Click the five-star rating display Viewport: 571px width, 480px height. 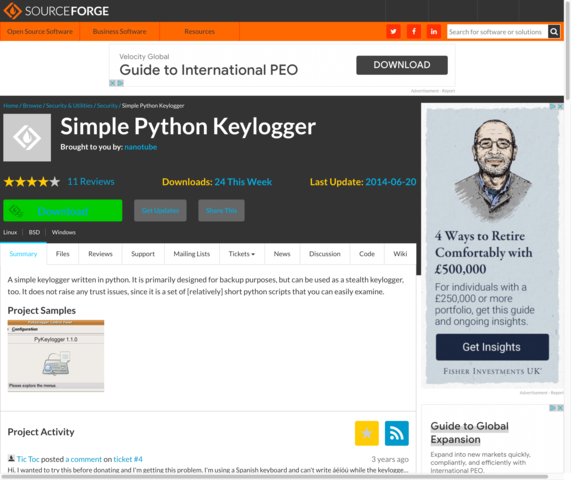(x=32, y=182)
